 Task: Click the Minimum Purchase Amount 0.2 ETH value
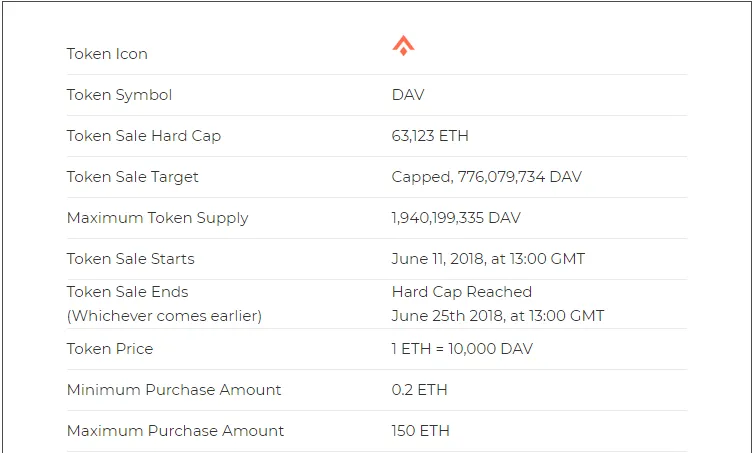tap(419, 389)
